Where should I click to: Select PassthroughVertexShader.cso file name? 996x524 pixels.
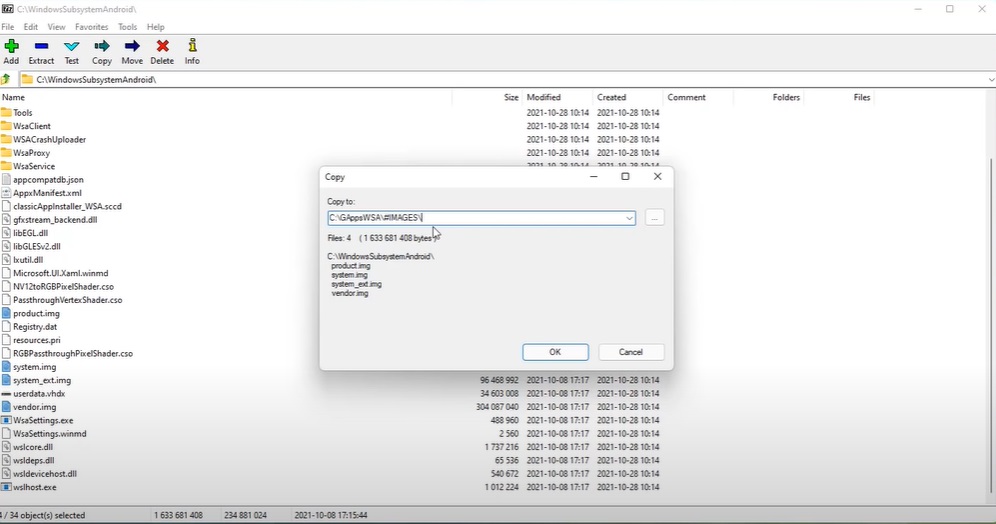point(67,300)
